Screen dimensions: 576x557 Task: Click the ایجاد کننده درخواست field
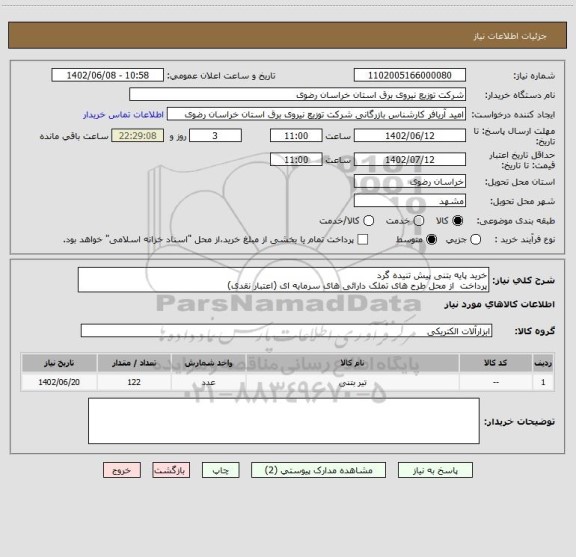(x=316, y=114)
